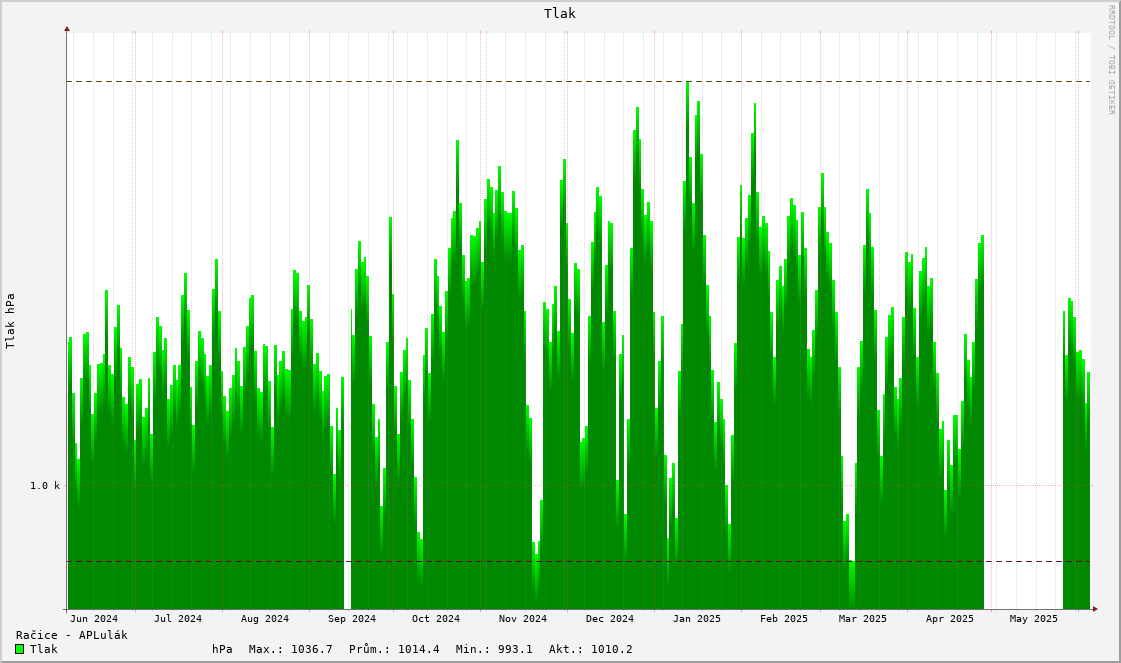Click the chart title 'Tlak'
1121x663 pixels.
click(x=560, y=14)
